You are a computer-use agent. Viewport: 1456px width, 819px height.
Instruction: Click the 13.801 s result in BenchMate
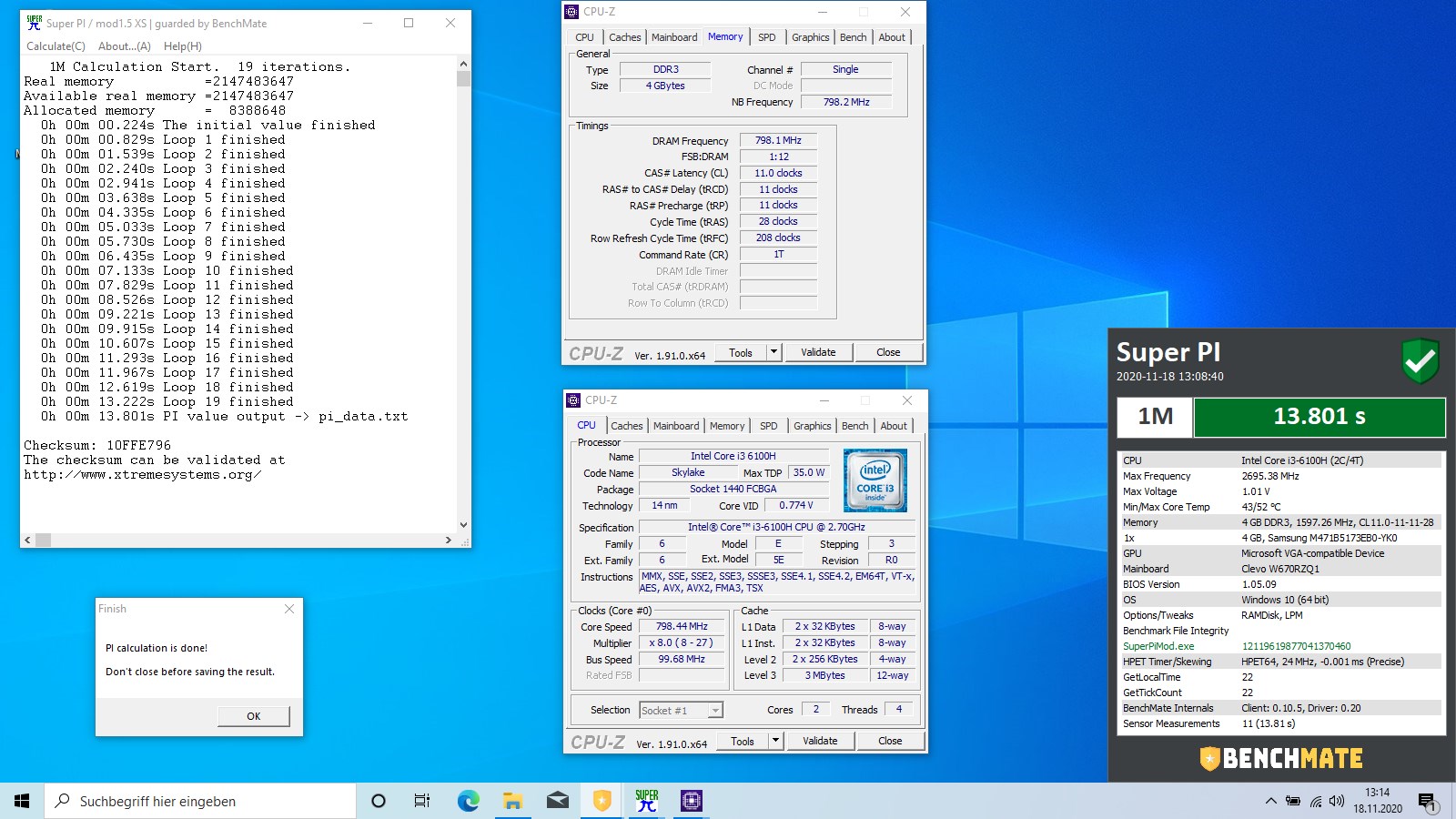[x=1319, y=417]
